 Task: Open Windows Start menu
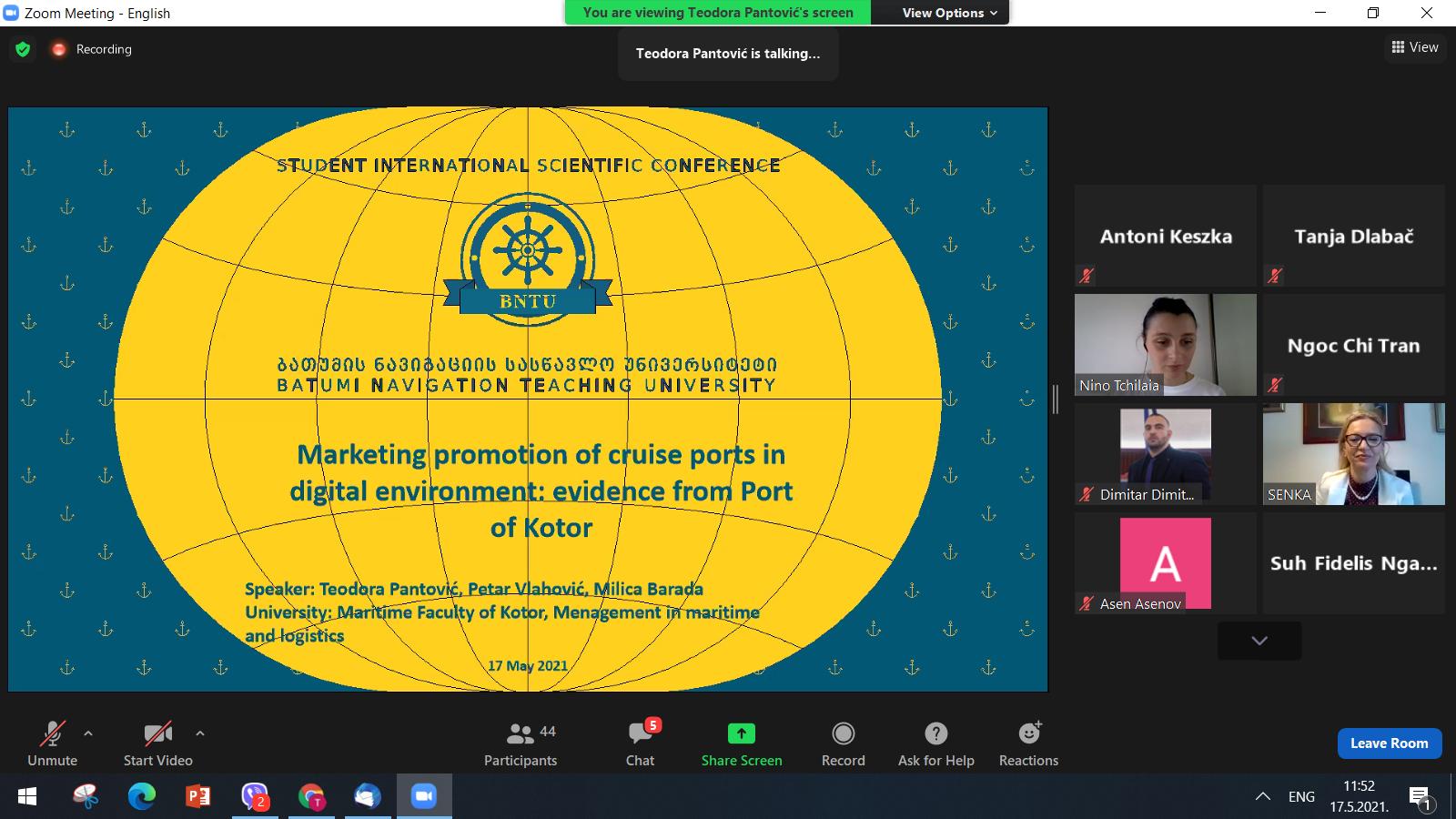pyautogui.click(x=27, y=797)
